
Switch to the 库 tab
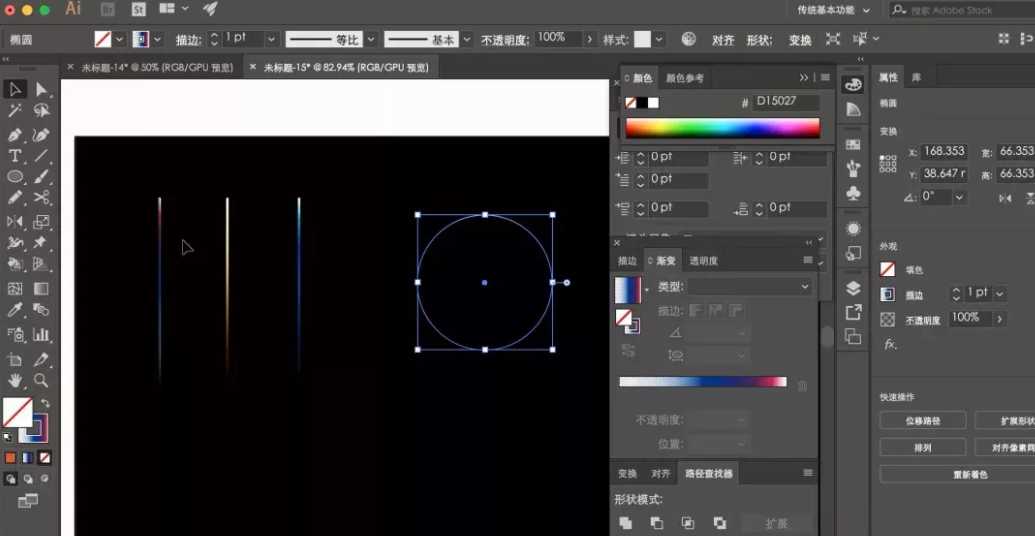(916, 77)
